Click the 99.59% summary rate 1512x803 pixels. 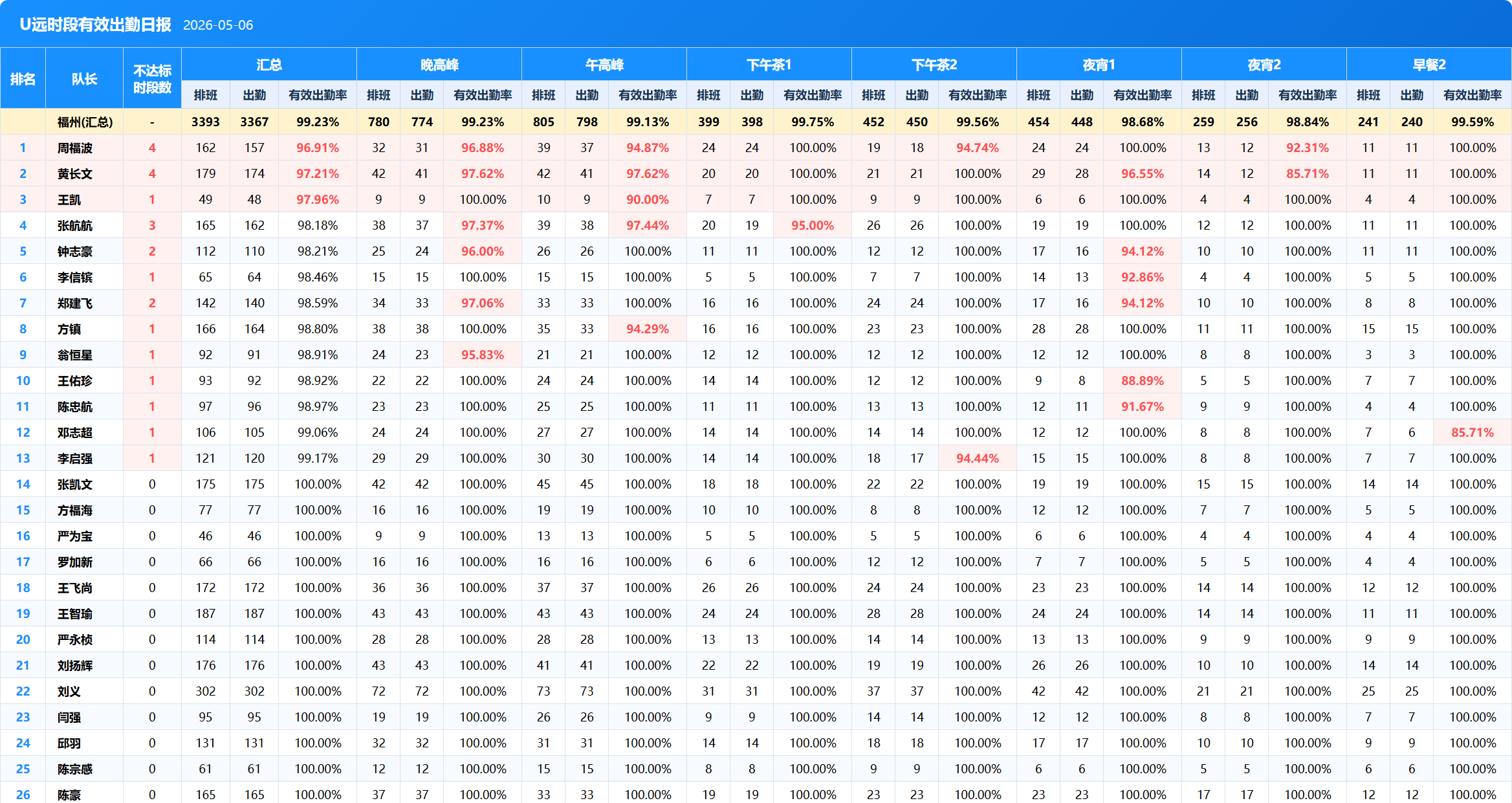1473,122
